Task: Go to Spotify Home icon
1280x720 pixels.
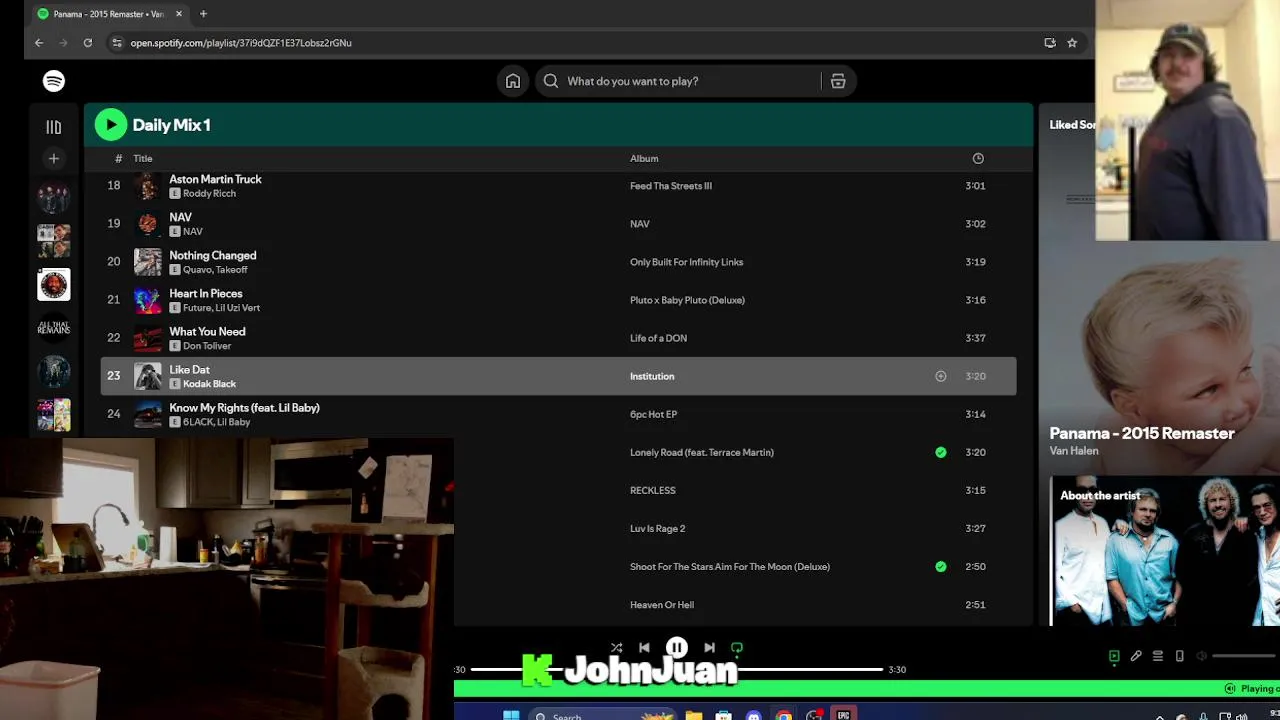Action: 513,81
